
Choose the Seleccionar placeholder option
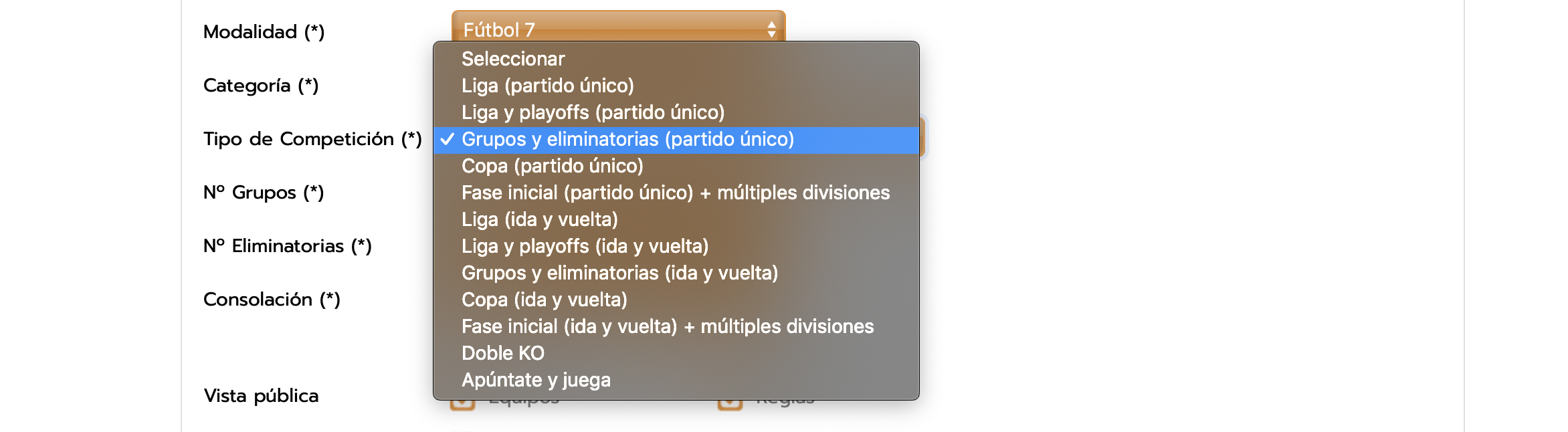click(x=513, y=59)
